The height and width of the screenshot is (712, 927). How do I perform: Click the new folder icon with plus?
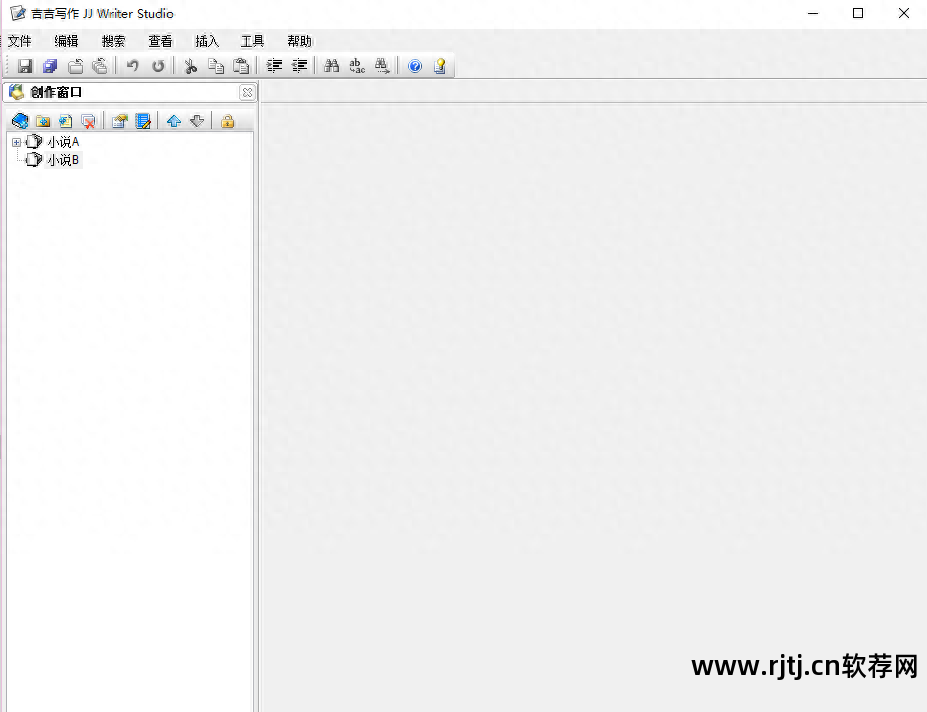[x=43, y=121]
